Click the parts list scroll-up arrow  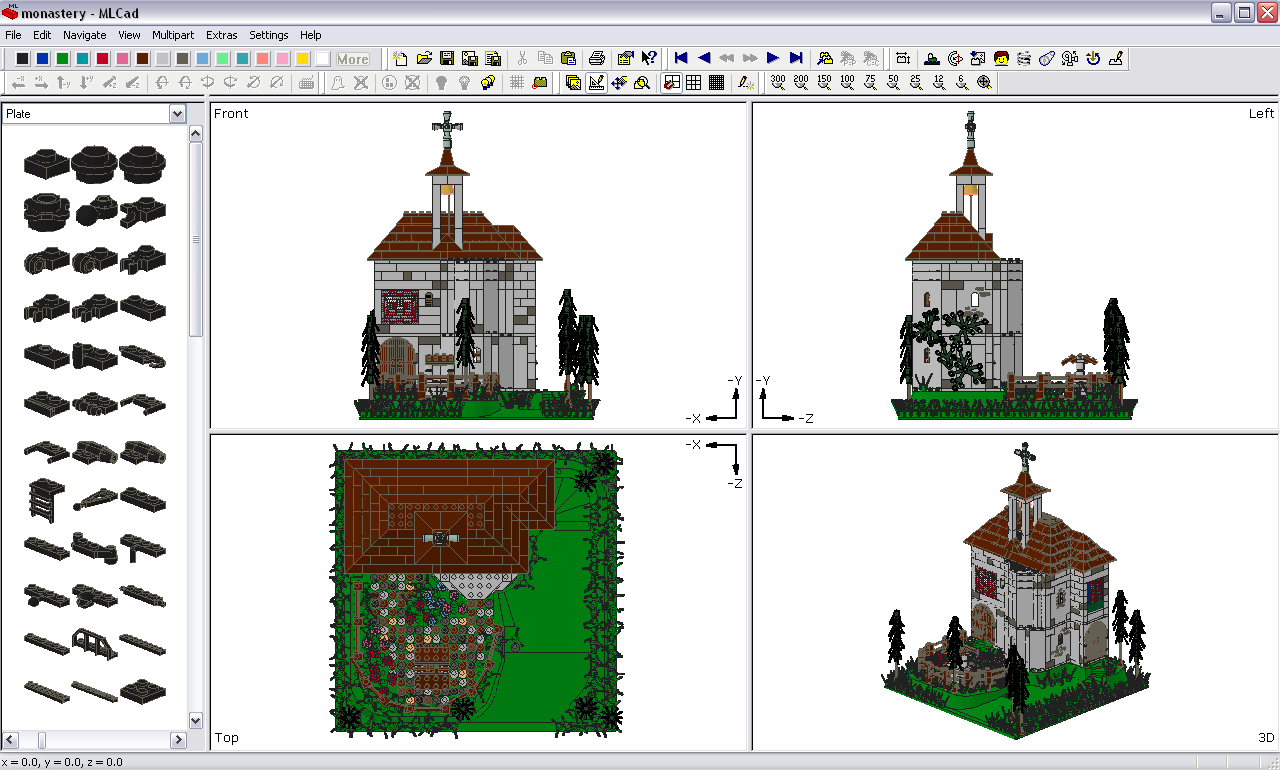click(196, 135)
